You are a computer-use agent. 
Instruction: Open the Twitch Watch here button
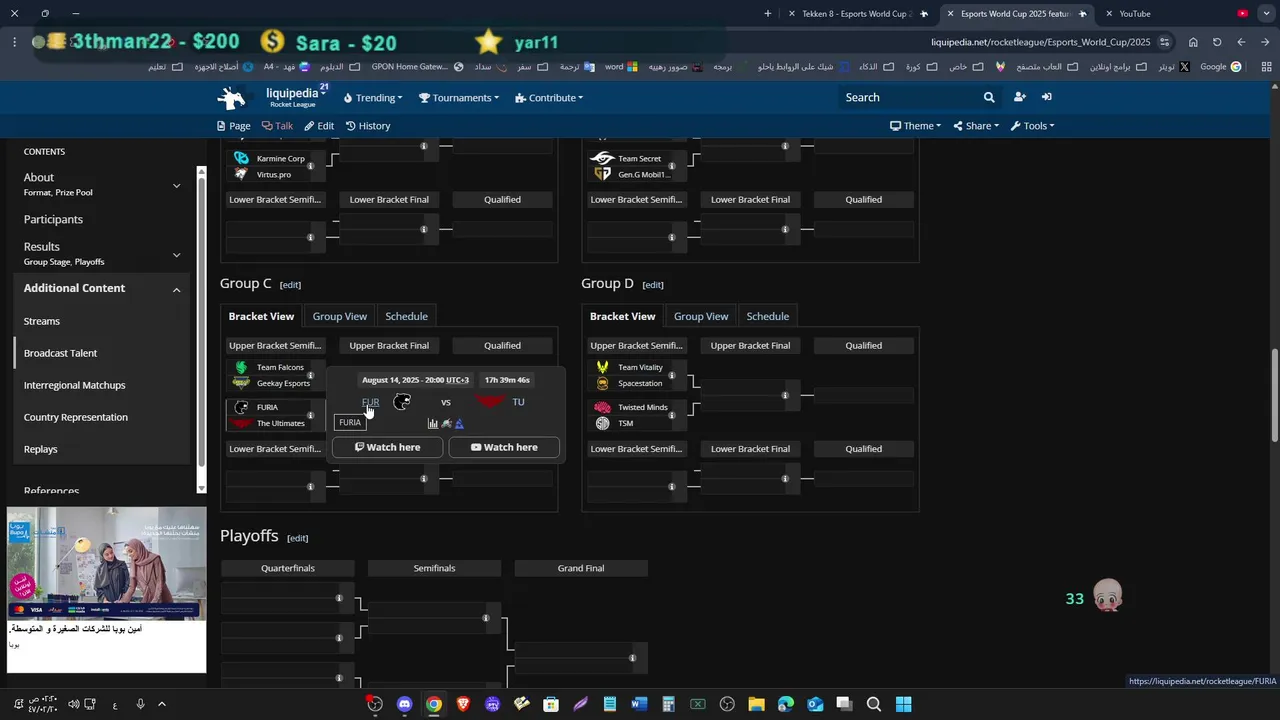pos(387,447)
